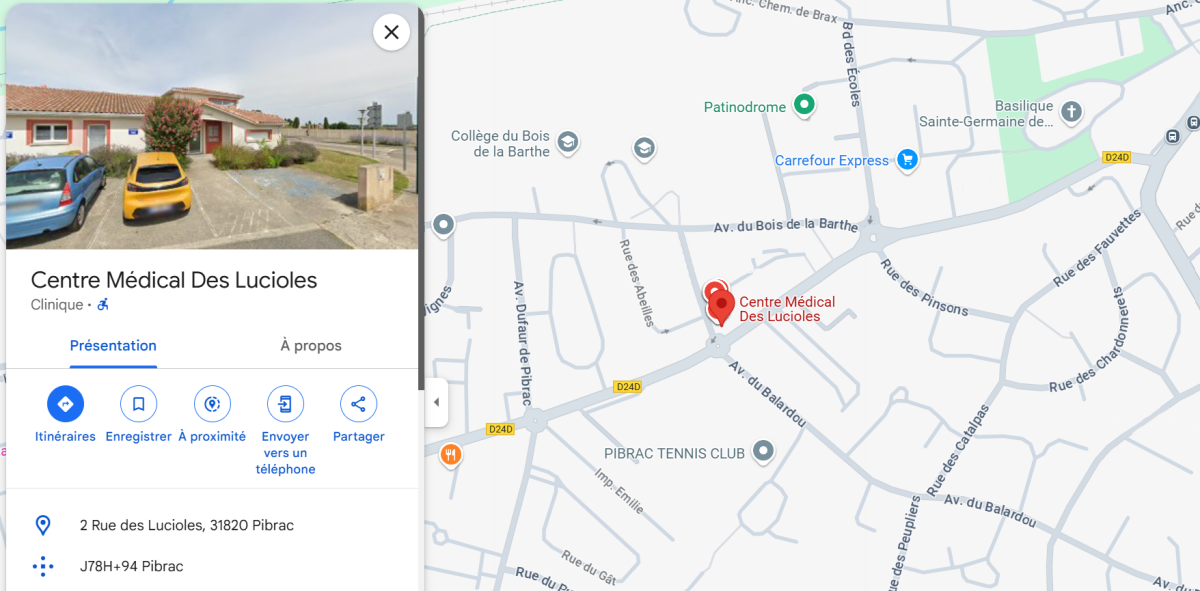Click the panel's vertical scrollbar
Screen dimensions: 1200x591
coord(421,200)
